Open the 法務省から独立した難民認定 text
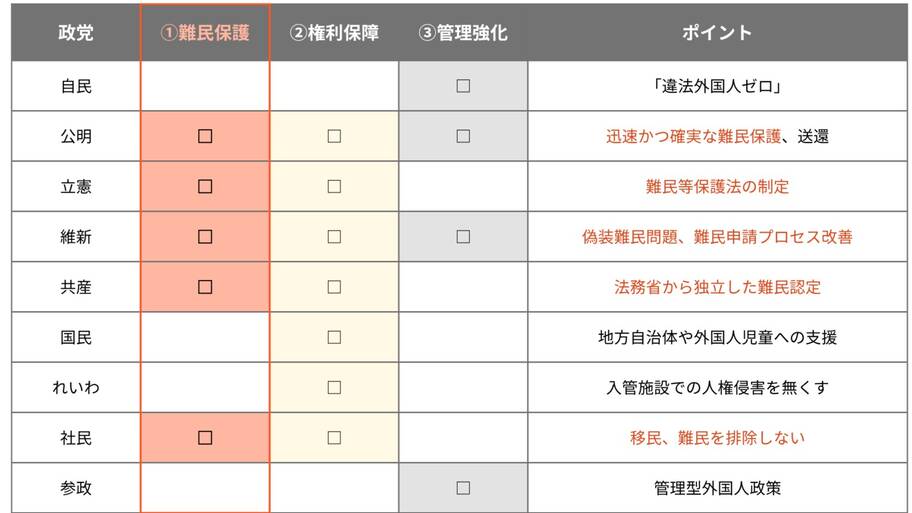 pyautogui.click(x=717, y=287)
